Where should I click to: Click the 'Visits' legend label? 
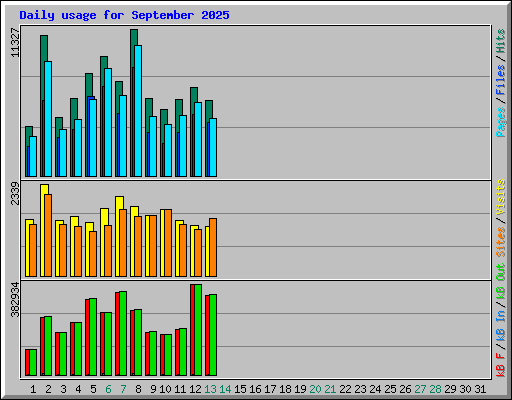tap(500, 197)
